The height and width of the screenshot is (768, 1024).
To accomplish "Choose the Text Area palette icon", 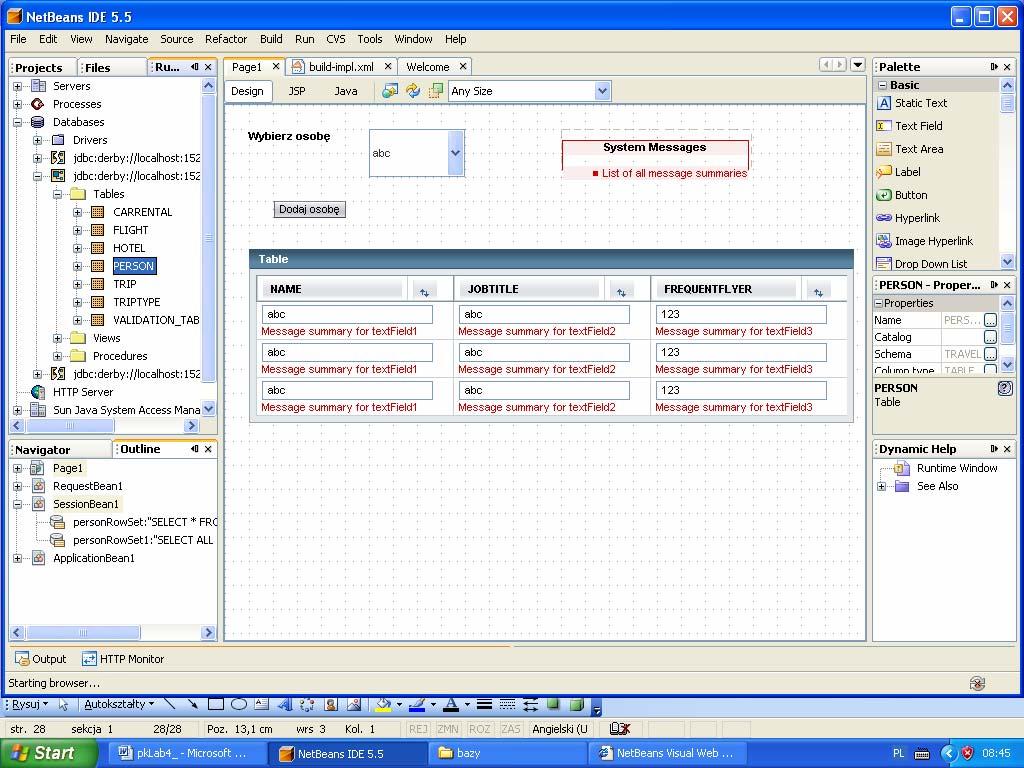I will pyautogui.click(x=883, y=149).
